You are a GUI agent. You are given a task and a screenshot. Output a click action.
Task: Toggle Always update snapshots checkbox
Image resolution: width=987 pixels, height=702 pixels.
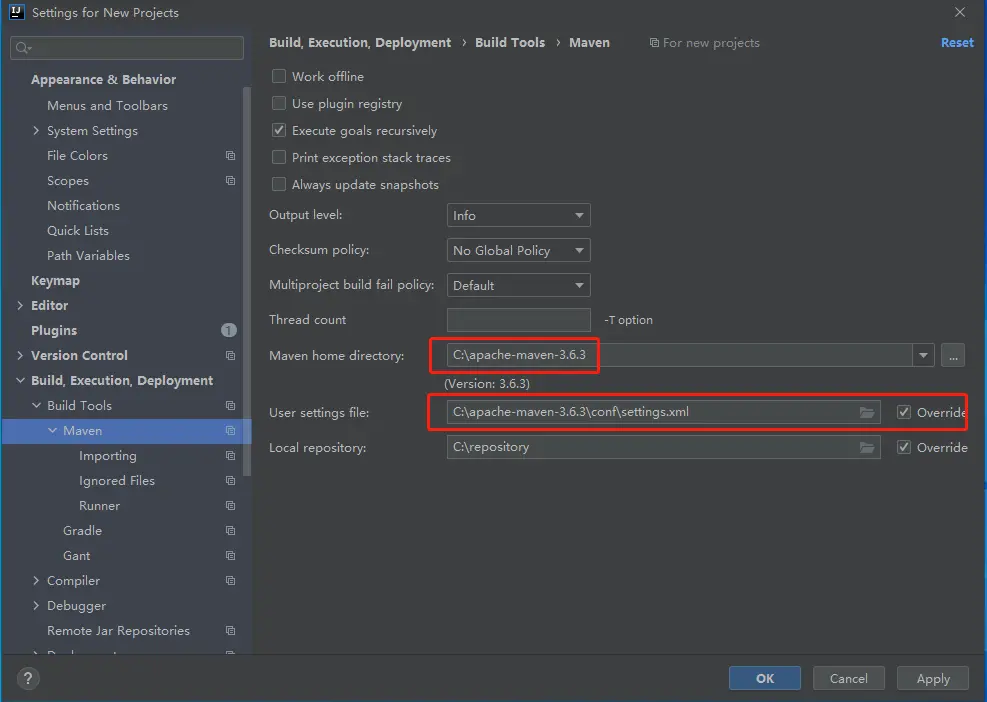(280, 185)
